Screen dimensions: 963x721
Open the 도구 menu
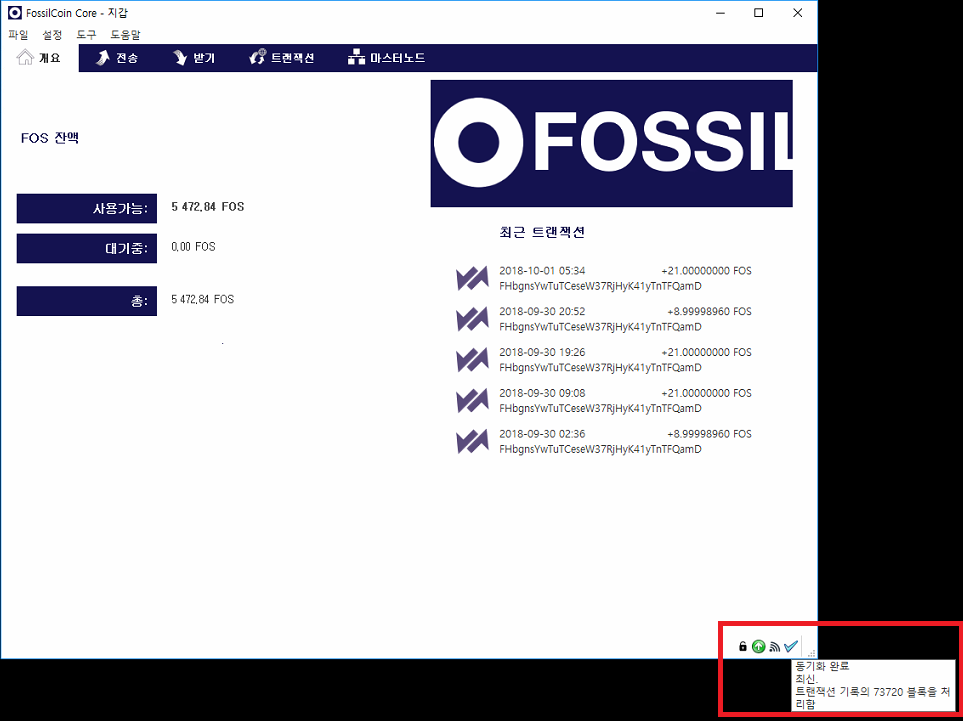[x=87, y=35]
